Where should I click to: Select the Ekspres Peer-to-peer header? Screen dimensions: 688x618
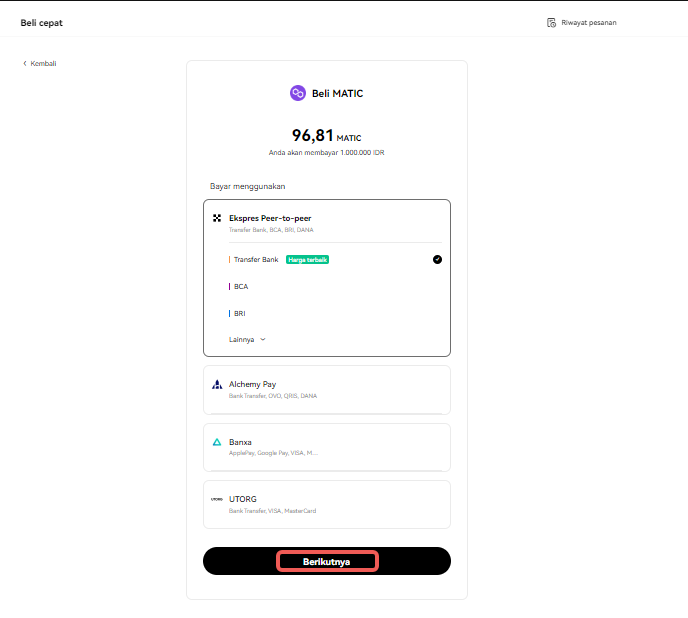[x=327, y=223]
